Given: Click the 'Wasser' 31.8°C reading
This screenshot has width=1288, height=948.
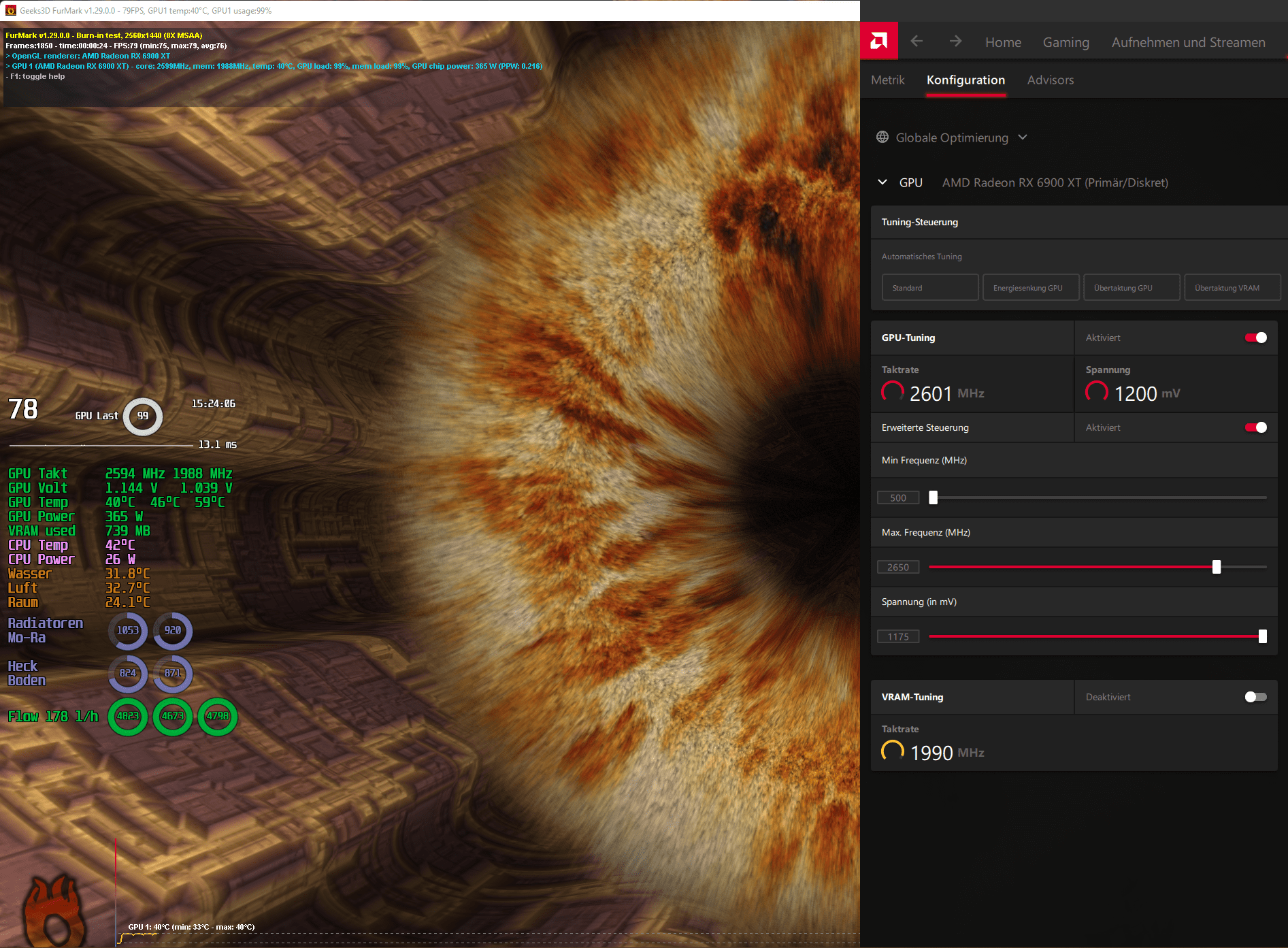Looking at the screenshot, I should click(x=79, y=574).
